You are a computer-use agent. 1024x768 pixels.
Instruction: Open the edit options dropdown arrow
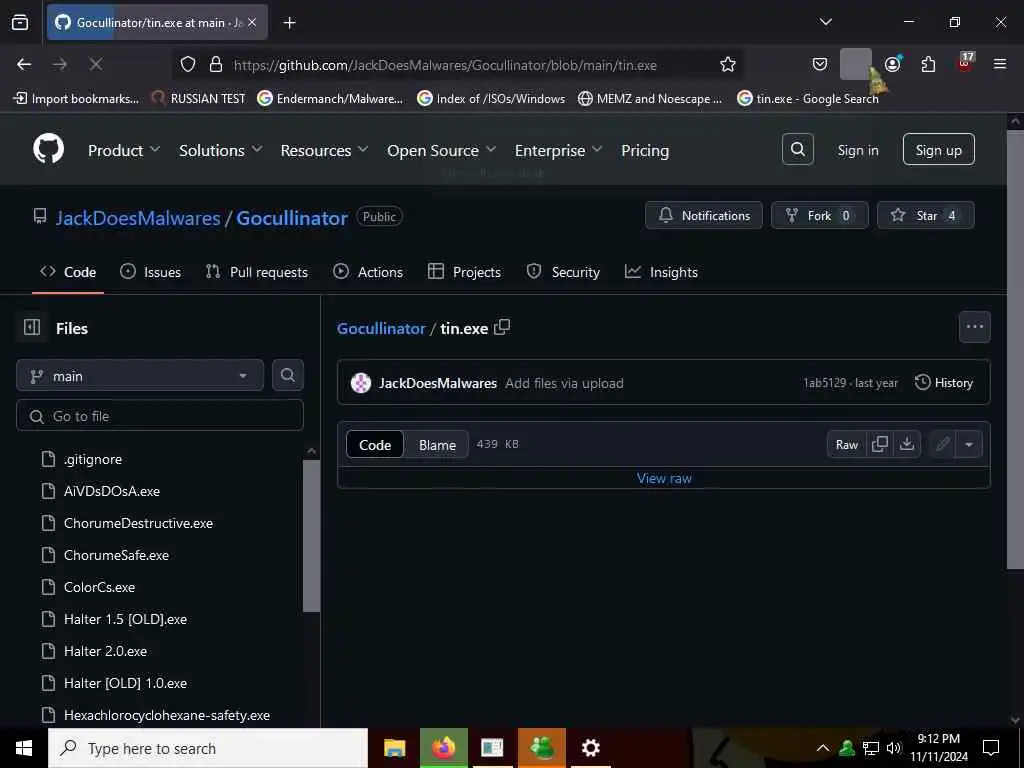pos(968,445)
